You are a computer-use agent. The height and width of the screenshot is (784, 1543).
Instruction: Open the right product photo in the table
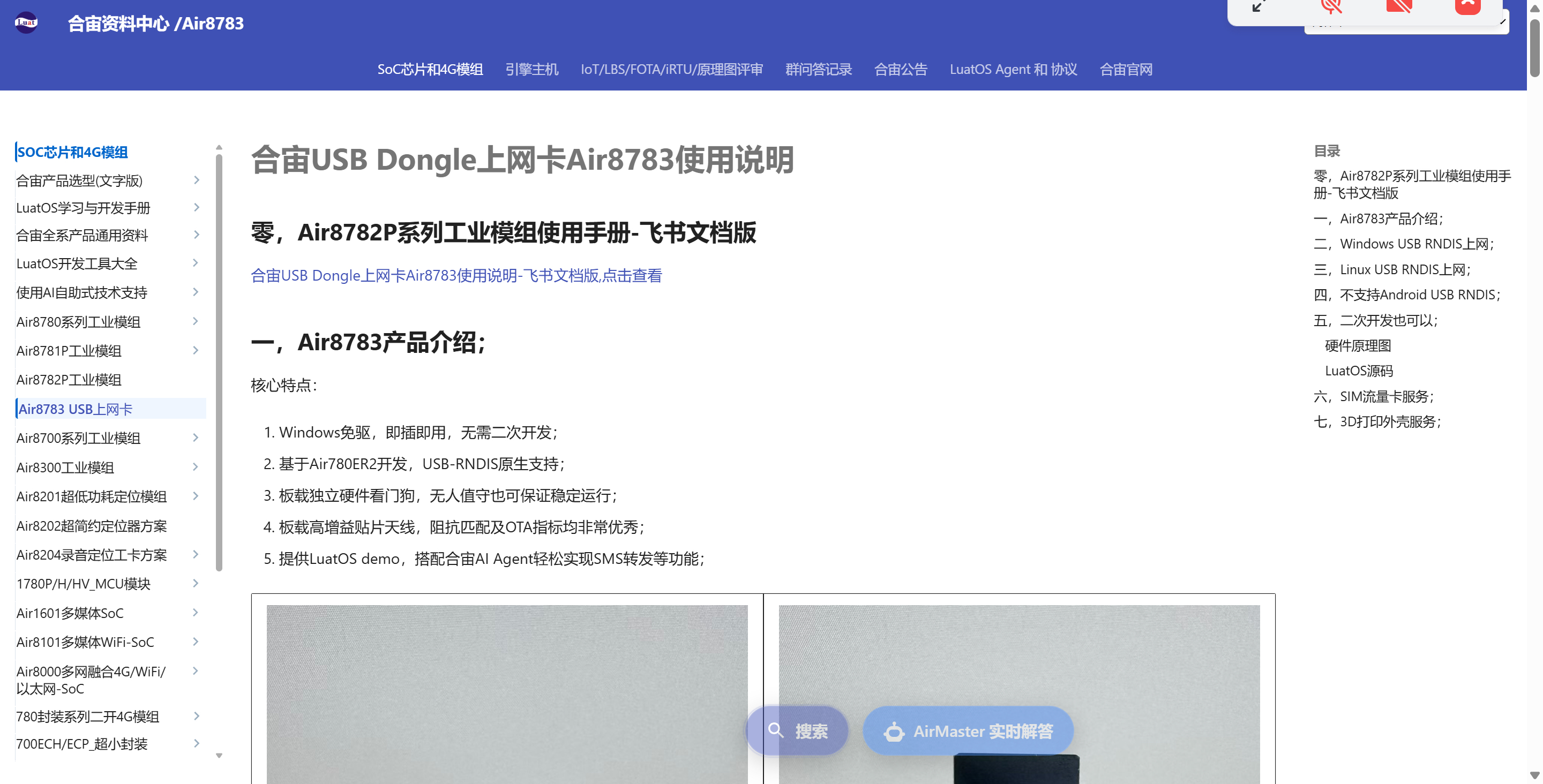1019,694
